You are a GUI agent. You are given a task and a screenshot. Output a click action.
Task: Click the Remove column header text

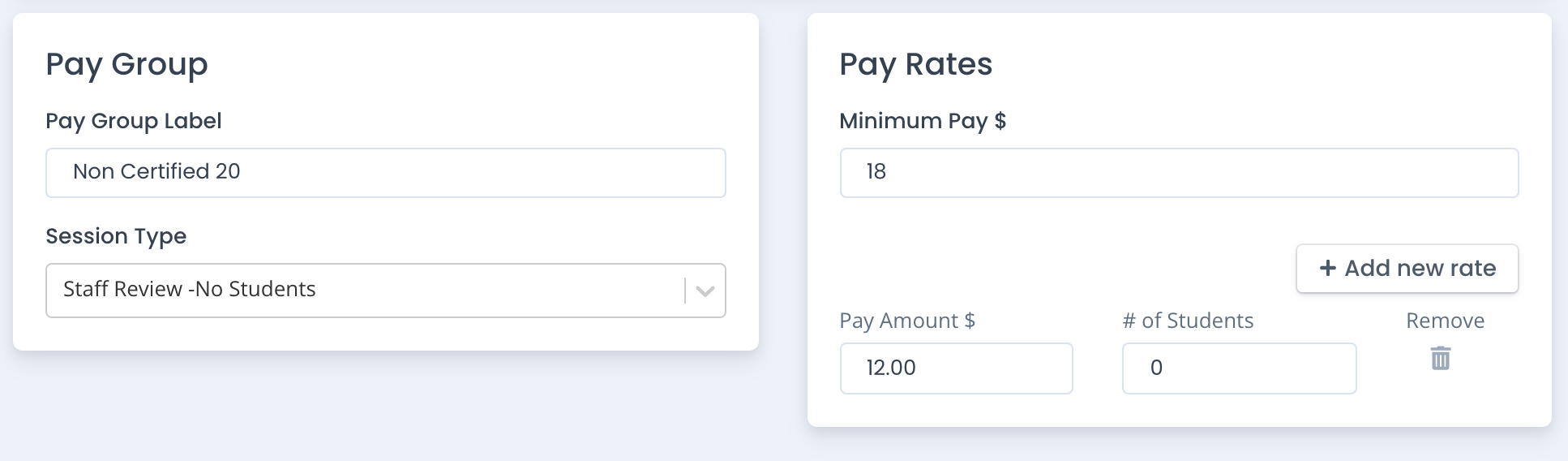coord(1445,321)
